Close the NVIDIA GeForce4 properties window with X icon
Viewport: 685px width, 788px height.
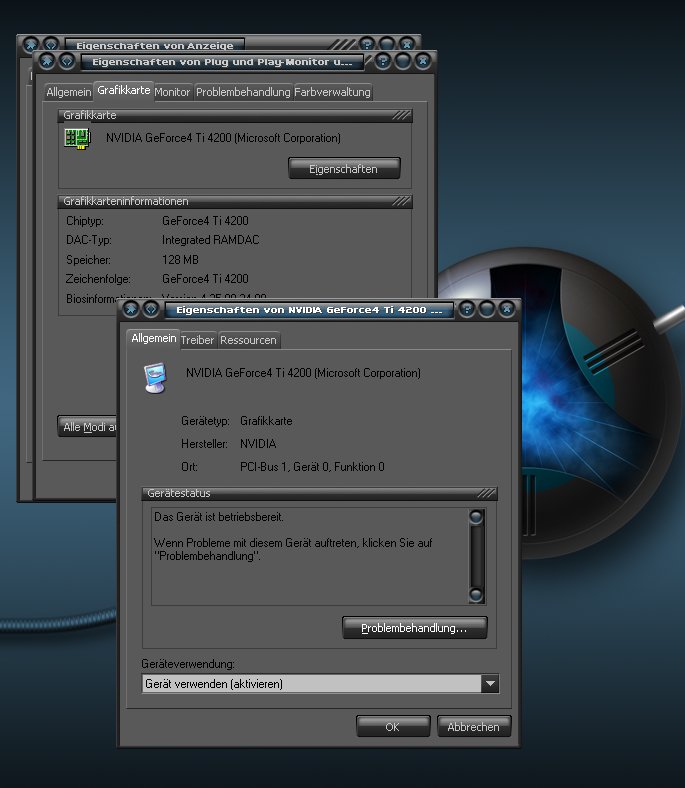click(x=507, y=309)
